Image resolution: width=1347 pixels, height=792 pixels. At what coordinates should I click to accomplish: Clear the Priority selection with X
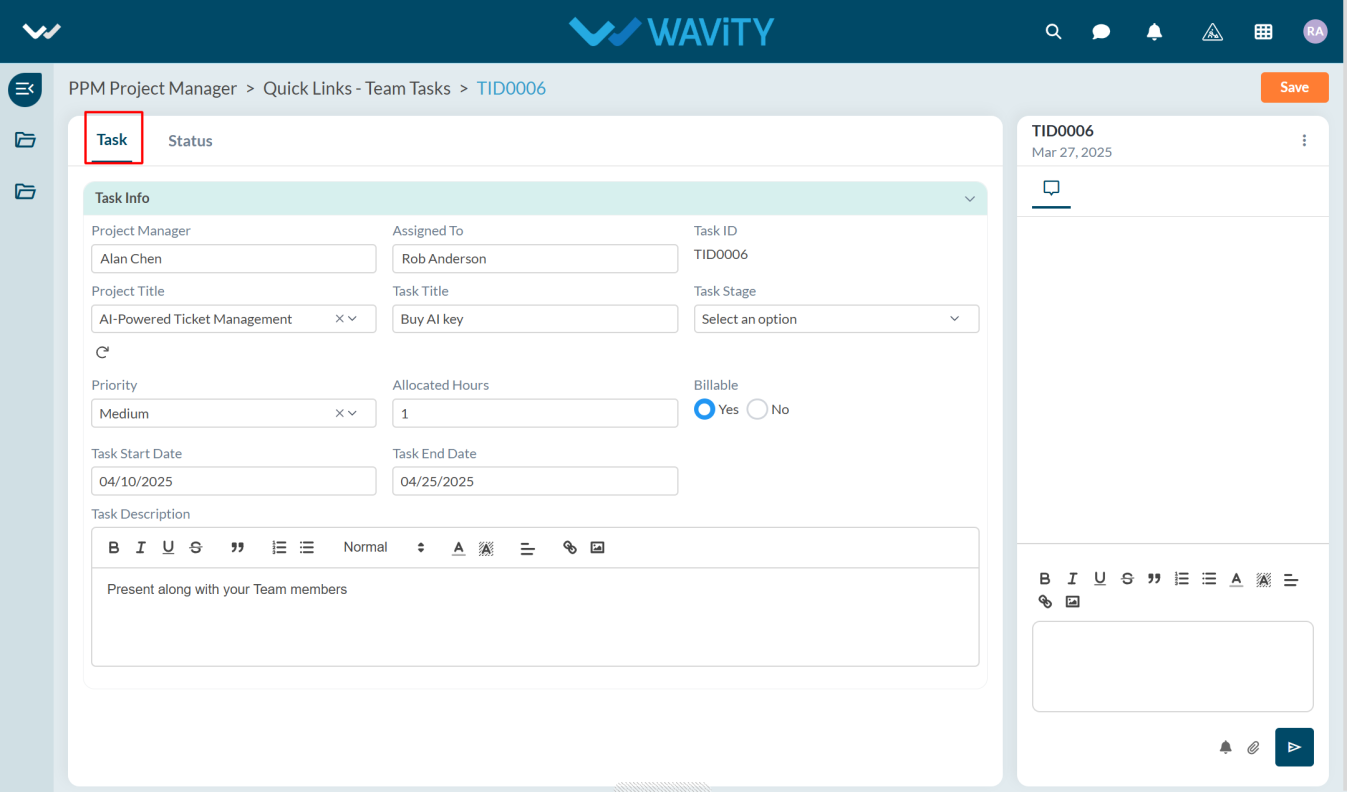[339, 413]
